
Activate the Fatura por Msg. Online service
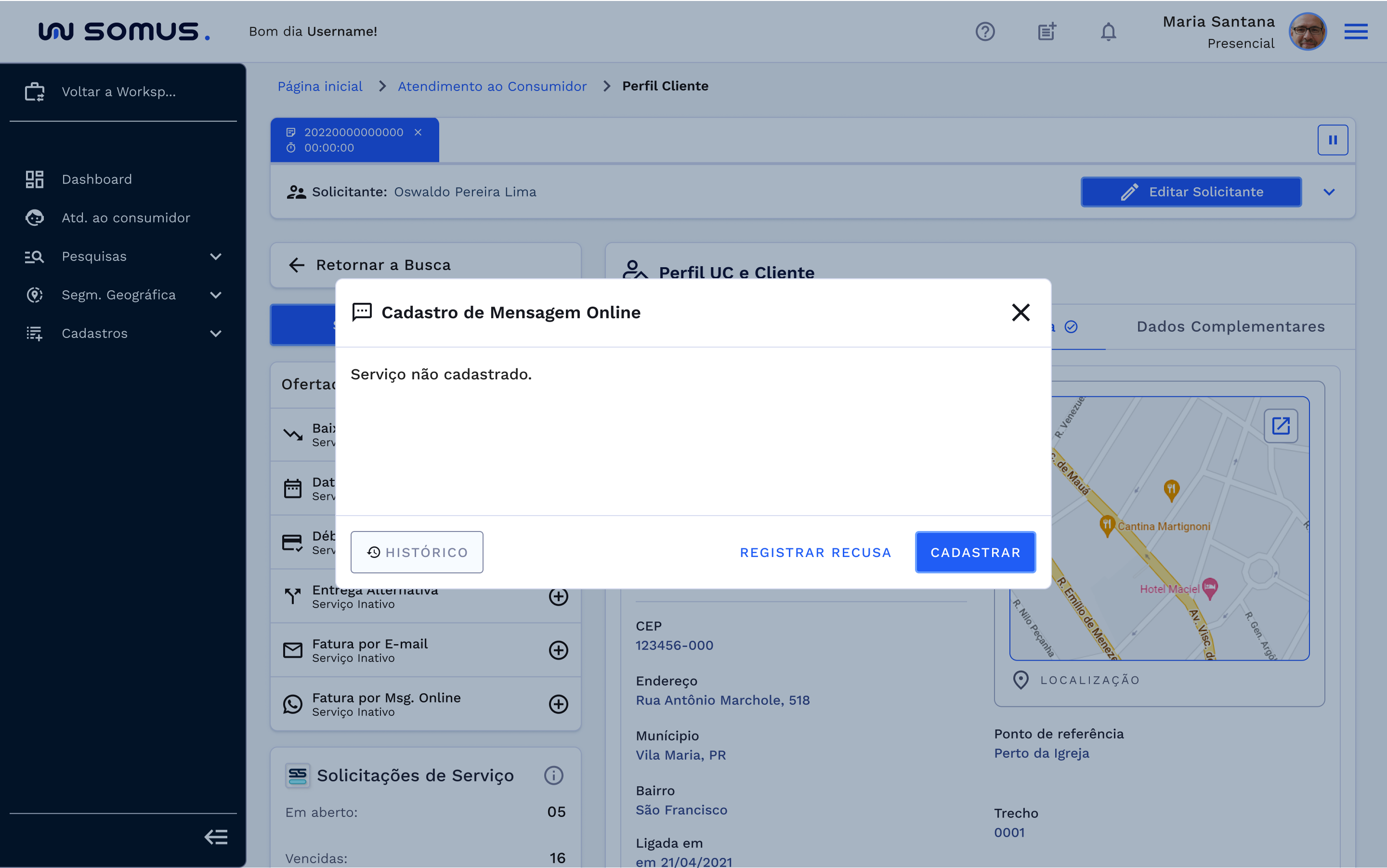(559, 704)
